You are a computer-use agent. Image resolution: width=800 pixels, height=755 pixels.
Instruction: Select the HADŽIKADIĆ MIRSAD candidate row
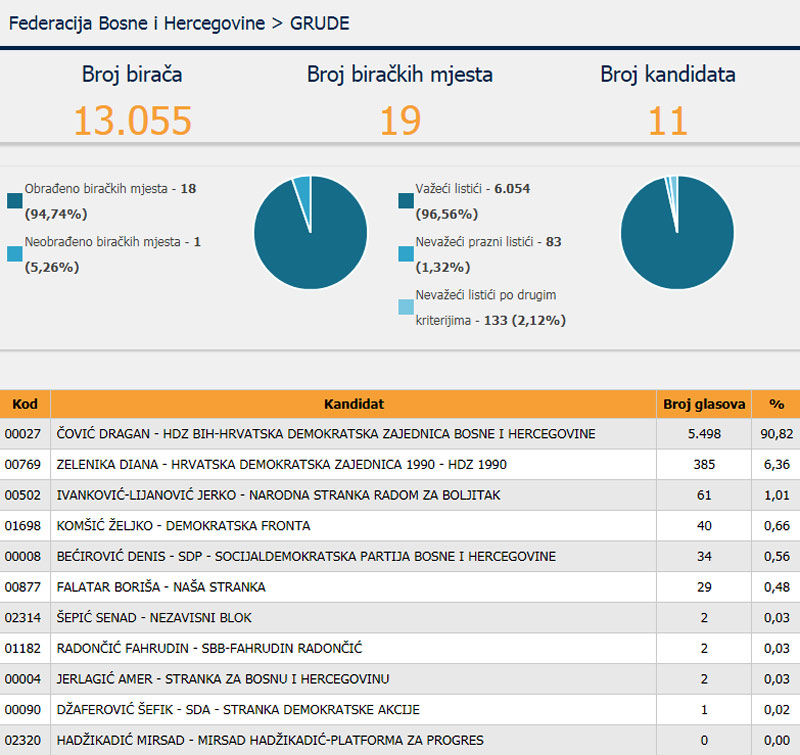pos(400,740)
